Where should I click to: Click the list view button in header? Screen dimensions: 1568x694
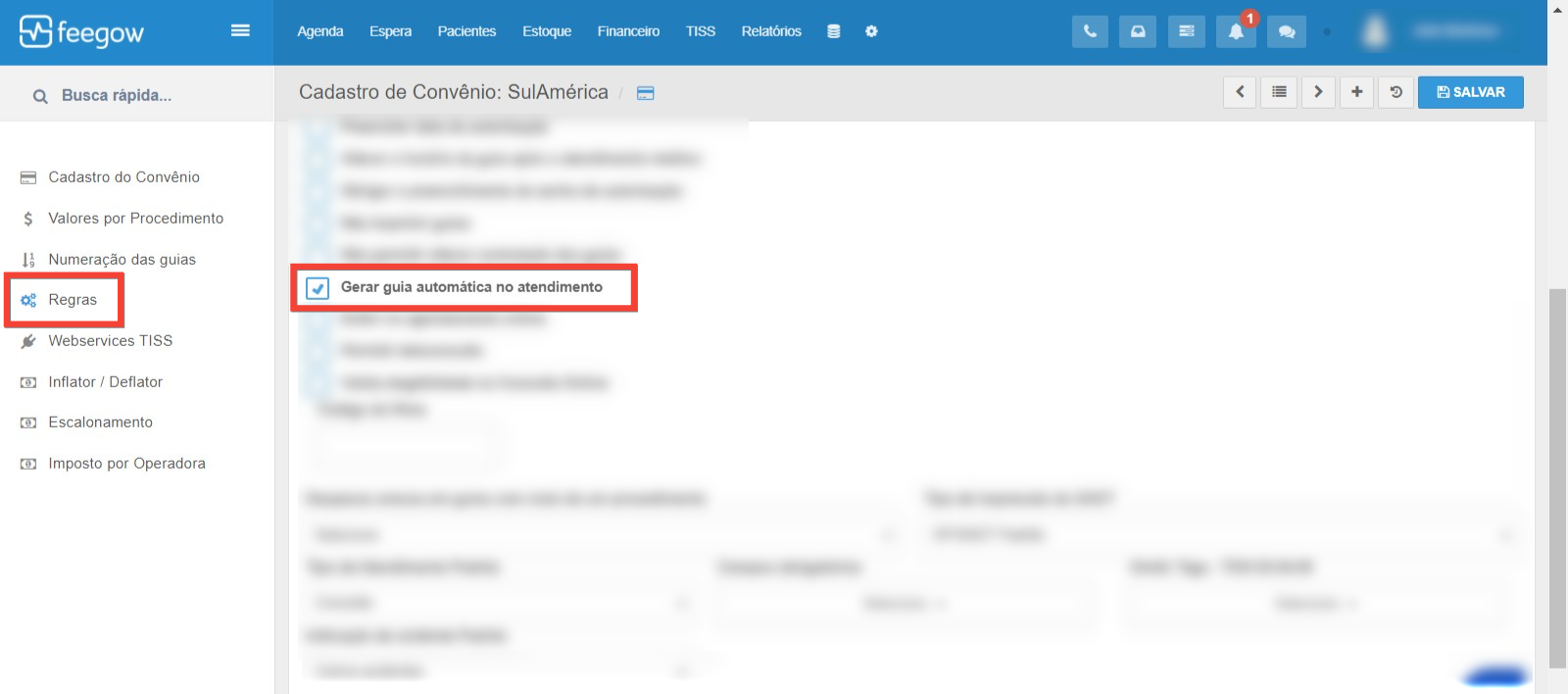tap(1279, 92)
